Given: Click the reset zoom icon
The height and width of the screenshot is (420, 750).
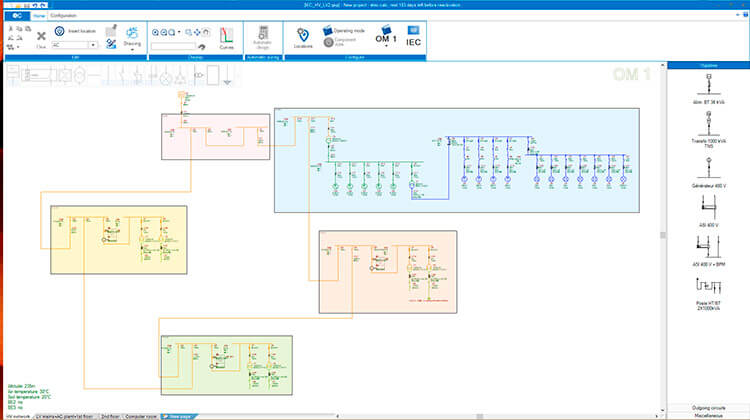Looking at the screenshot, I should 206,33.
